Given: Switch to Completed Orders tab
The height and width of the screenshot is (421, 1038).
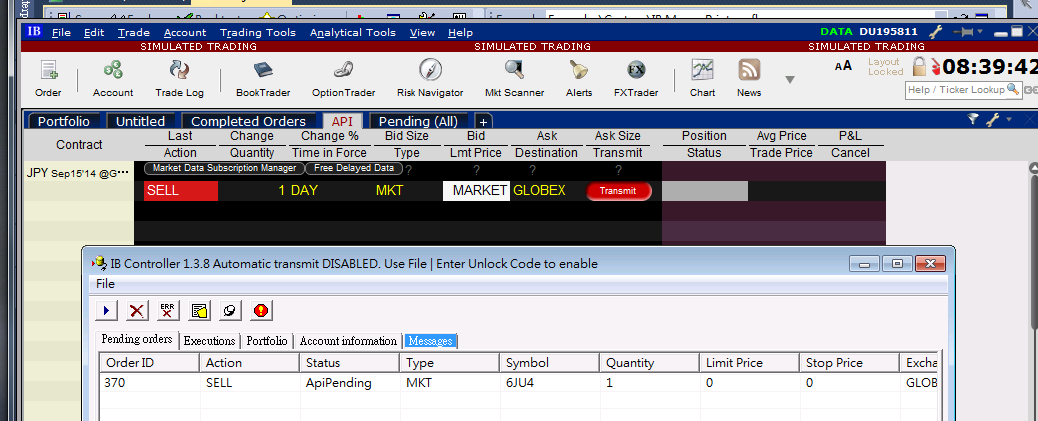Looking at the screenshot, I should tap(248, 121).
